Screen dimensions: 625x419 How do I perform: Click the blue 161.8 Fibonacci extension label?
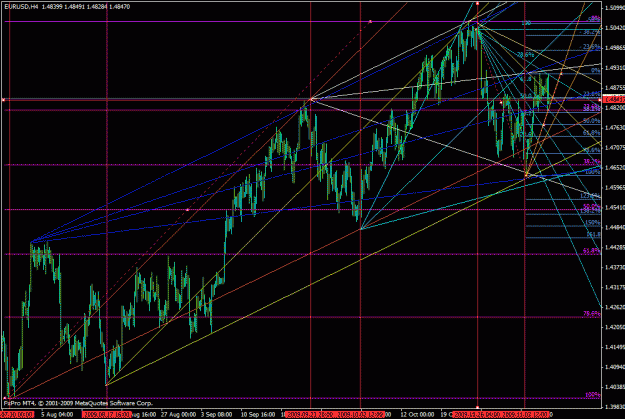click(593, 235)
